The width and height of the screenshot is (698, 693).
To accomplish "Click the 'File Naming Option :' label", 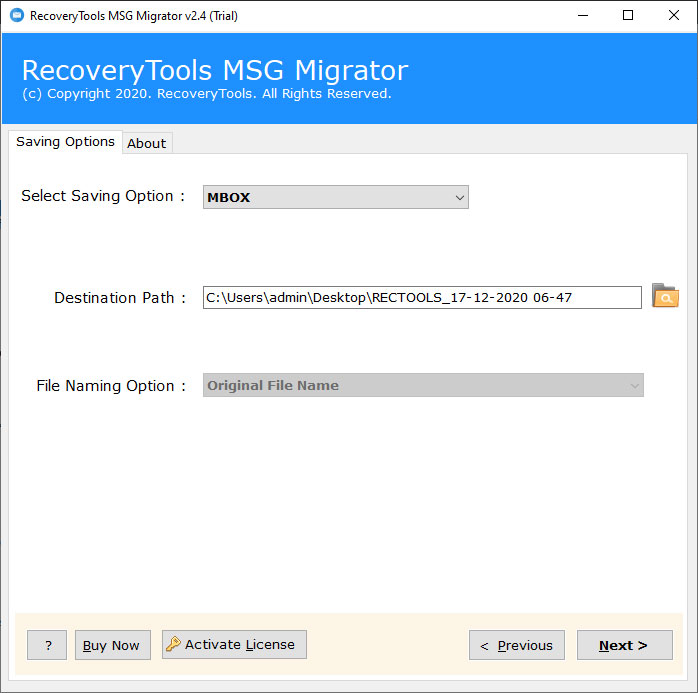I will (x=111, y=385).
